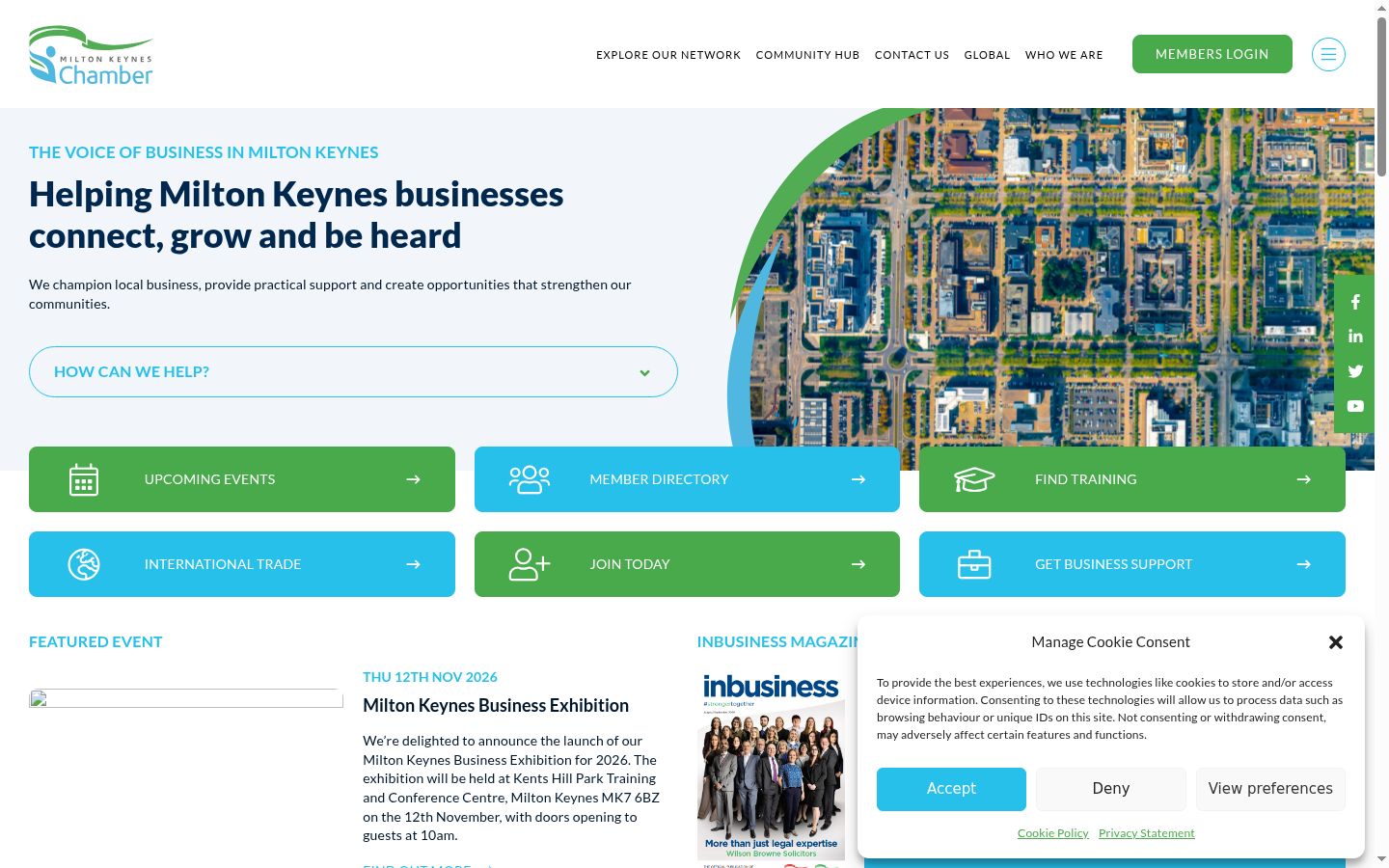Click the Member Directory tile label
This screenshot has width=1389, height=868.
point(659,479)
